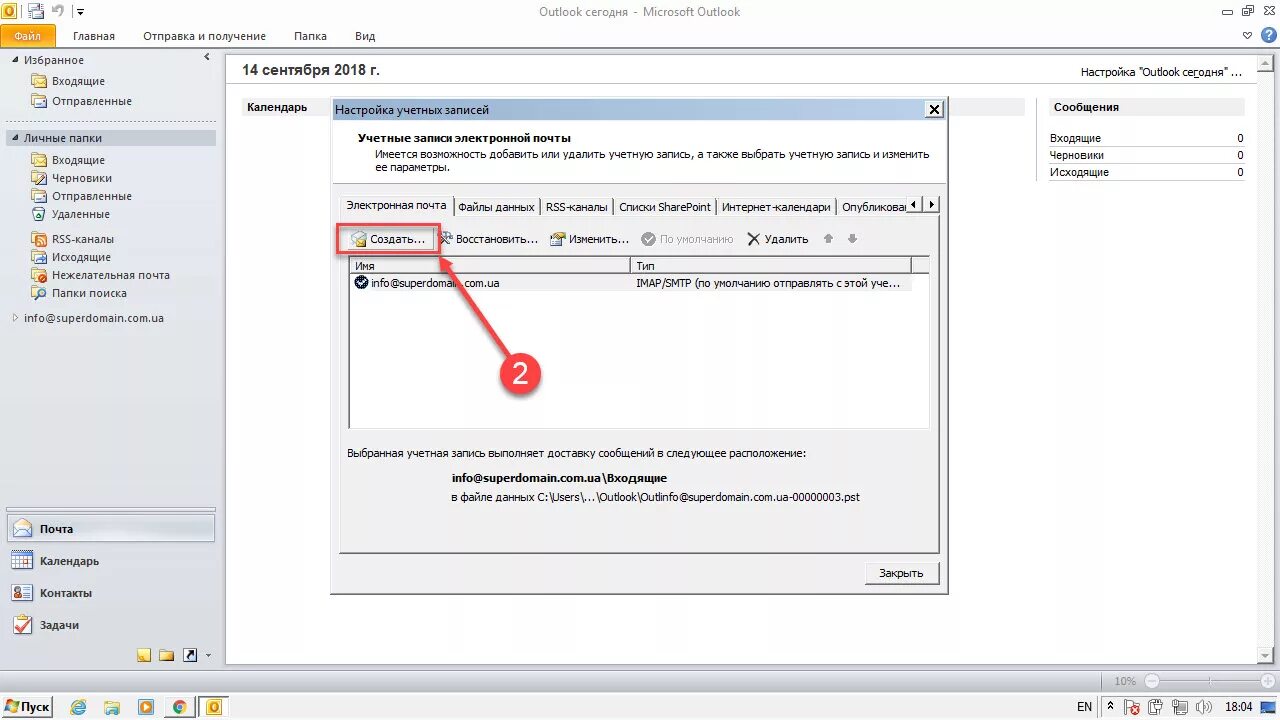
Task: Click the Outlook application icon in title bar
Action: coord(9,11)
